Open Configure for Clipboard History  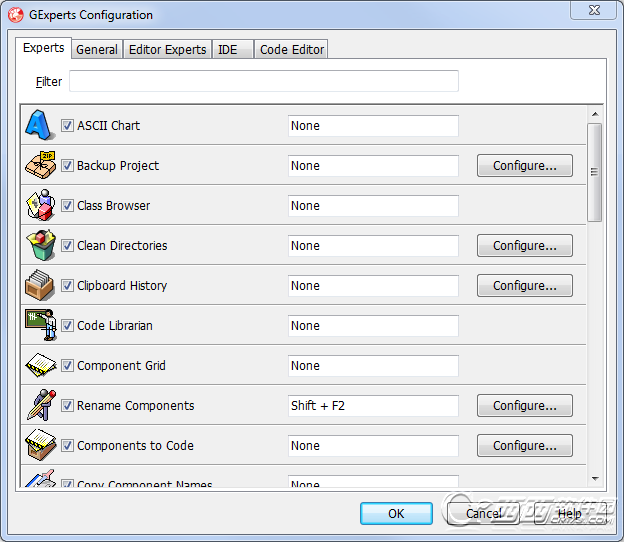(525, 285)
